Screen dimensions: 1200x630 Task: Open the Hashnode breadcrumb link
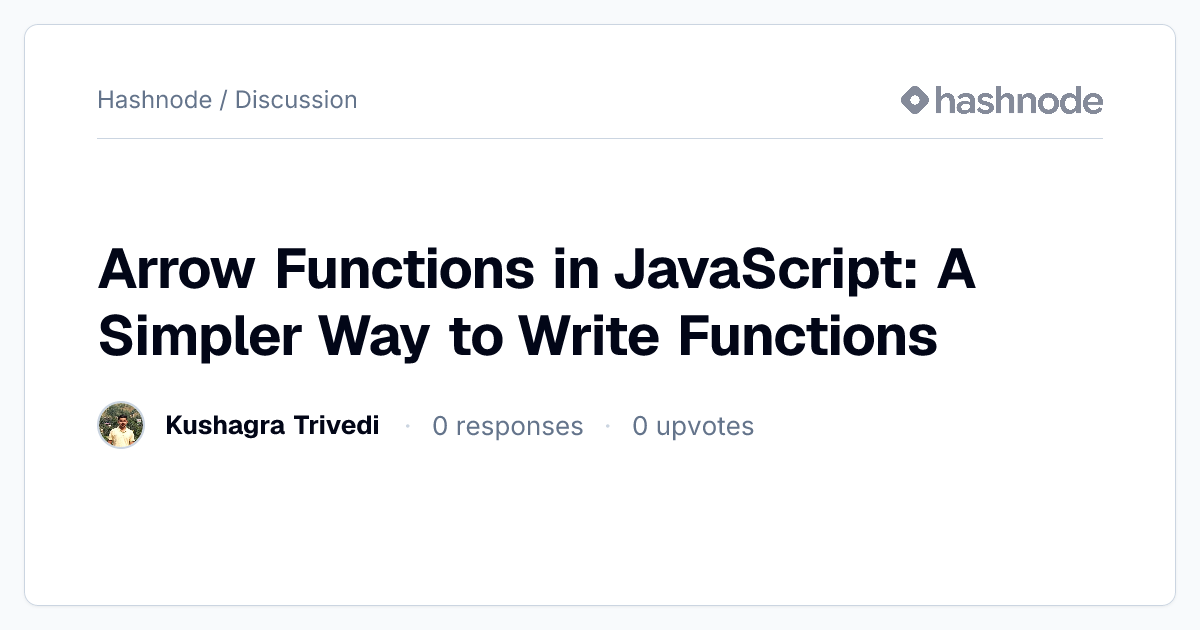(x=155, y=100)
